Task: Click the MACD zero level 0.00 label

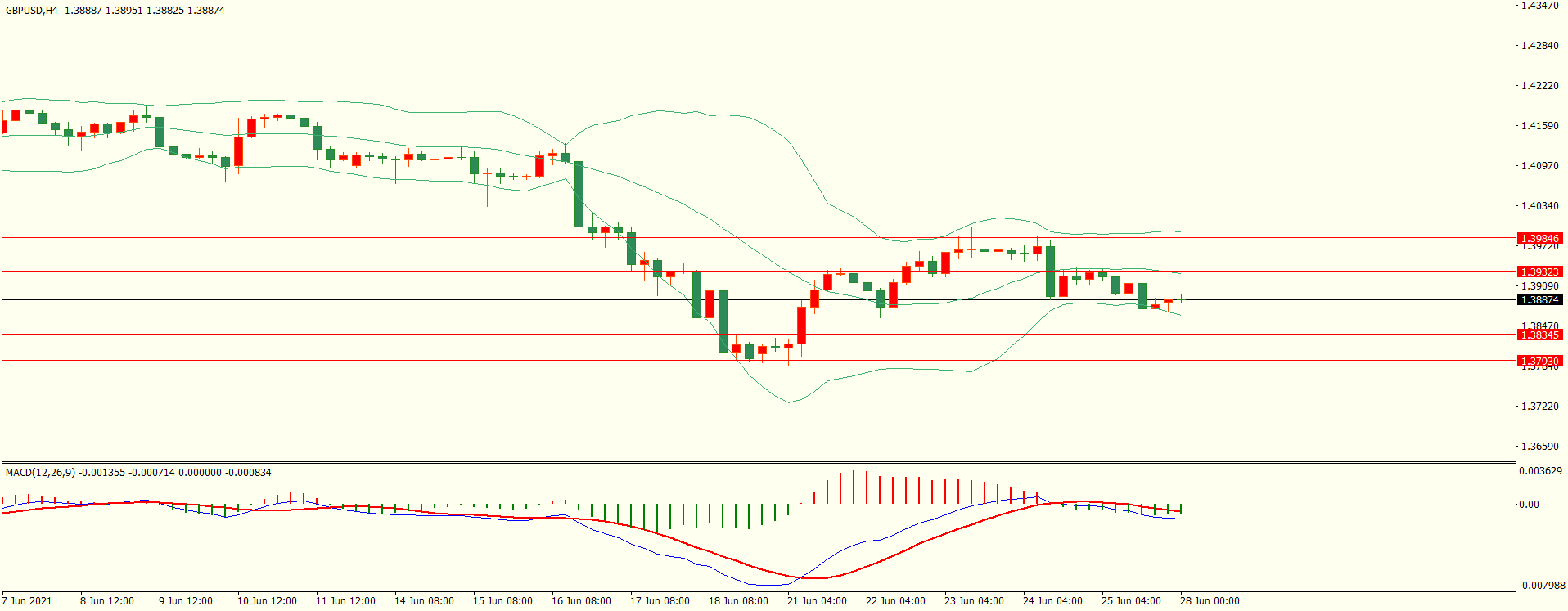Action: coord(1530,505)
